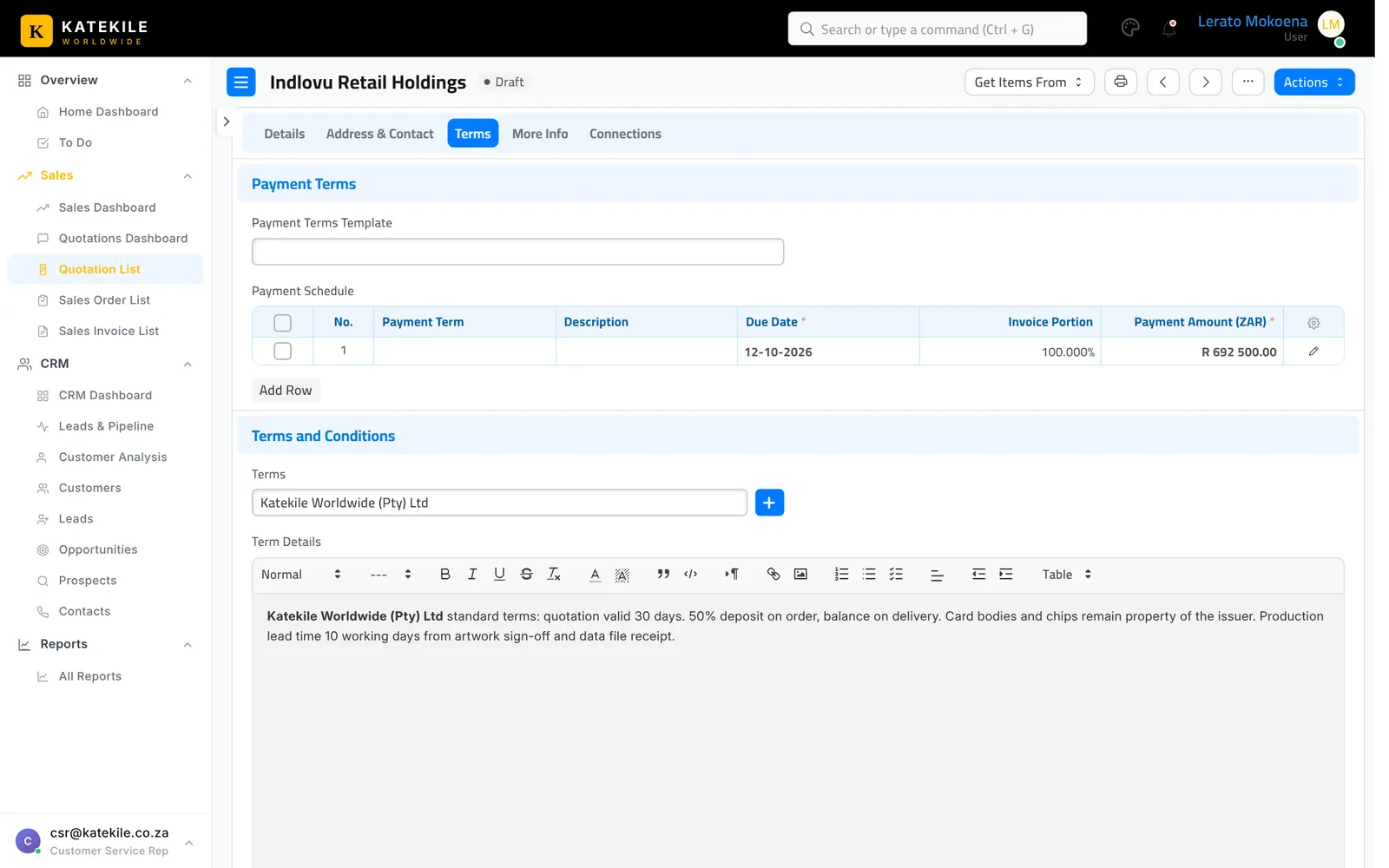
Task: Open Table dropdown in editor toolbar
Action: (1067, 575)
